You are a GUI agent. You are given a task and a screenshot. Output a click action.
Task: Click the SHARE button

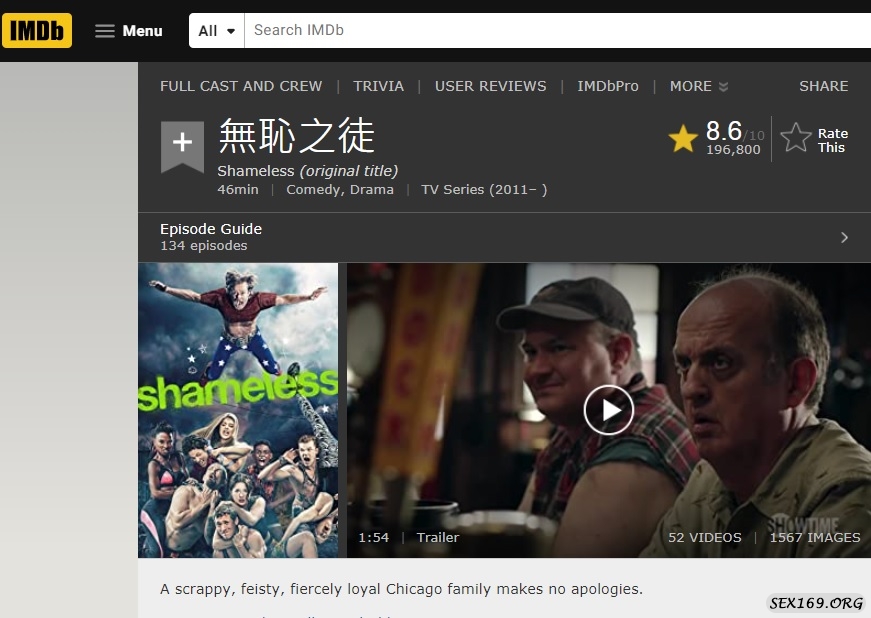click(823, 86)
